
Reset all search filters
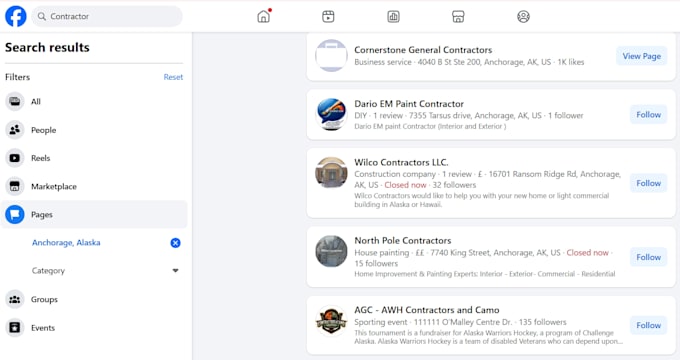tap(173, 77)
